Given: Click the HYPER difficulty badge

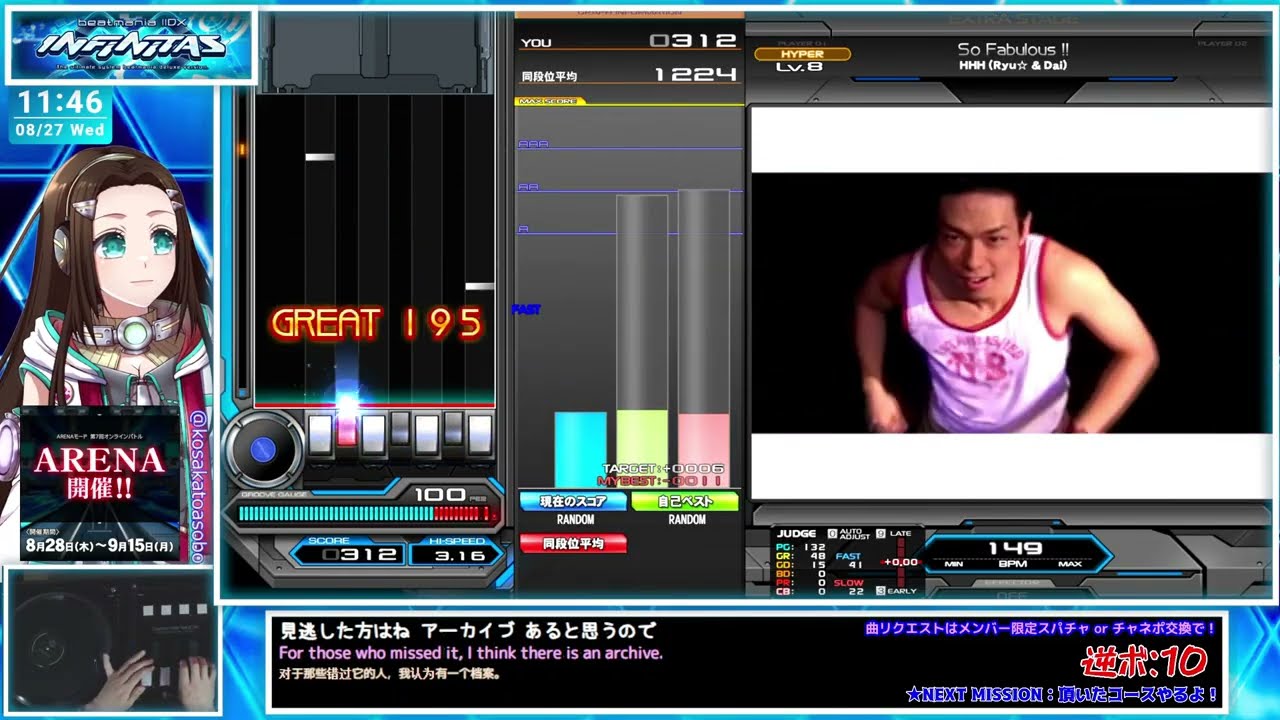Looking at the screenshot, I should (x=802, y=54).
